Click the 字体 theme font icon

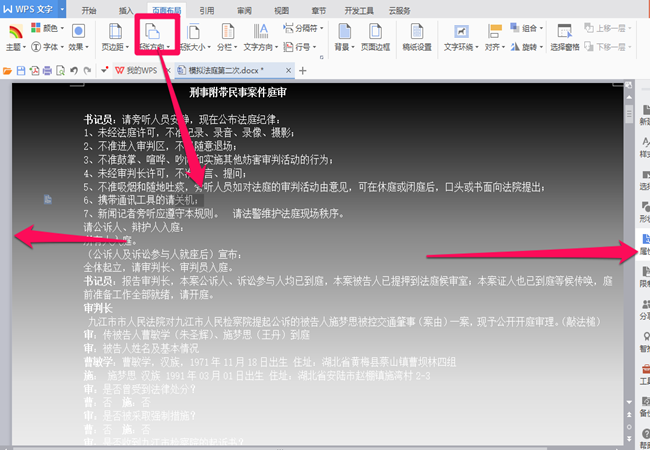tap(36, 47)
